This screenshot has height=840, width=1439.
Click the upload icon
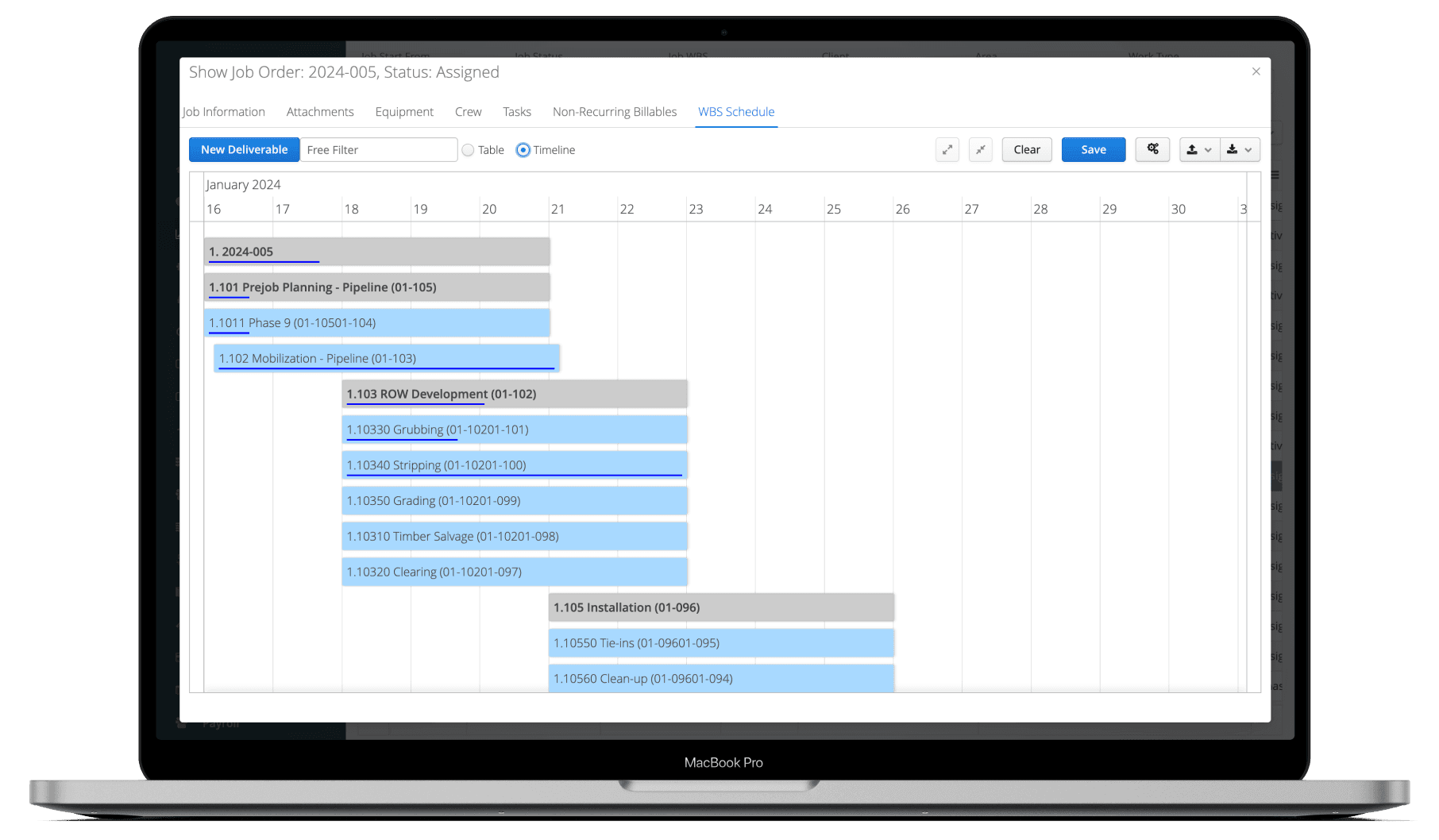[x=1194, y=149]
